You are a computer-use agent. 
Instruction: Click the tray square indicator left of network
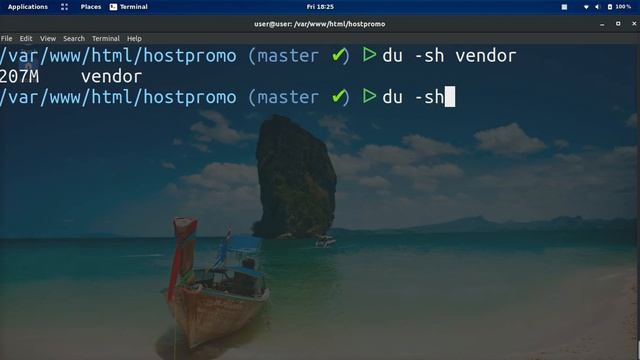tap(564, 7)
